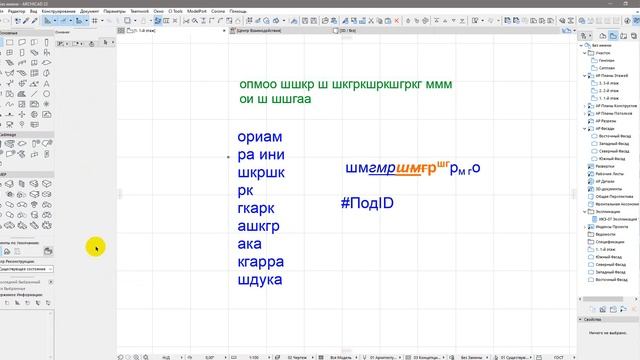Collapse the Свойства panel section
Image resolution: width=640 pixels, height=360 pixels.
(x=580, y=320)
